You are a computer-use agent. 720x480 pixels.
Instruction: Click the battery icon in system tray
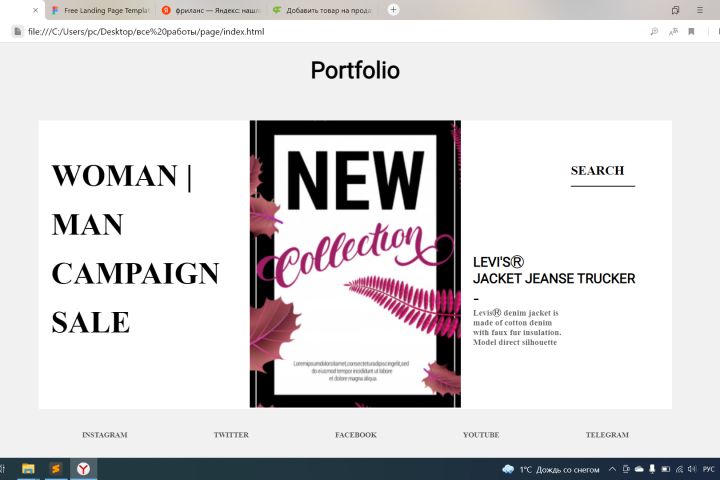point(665,469)
